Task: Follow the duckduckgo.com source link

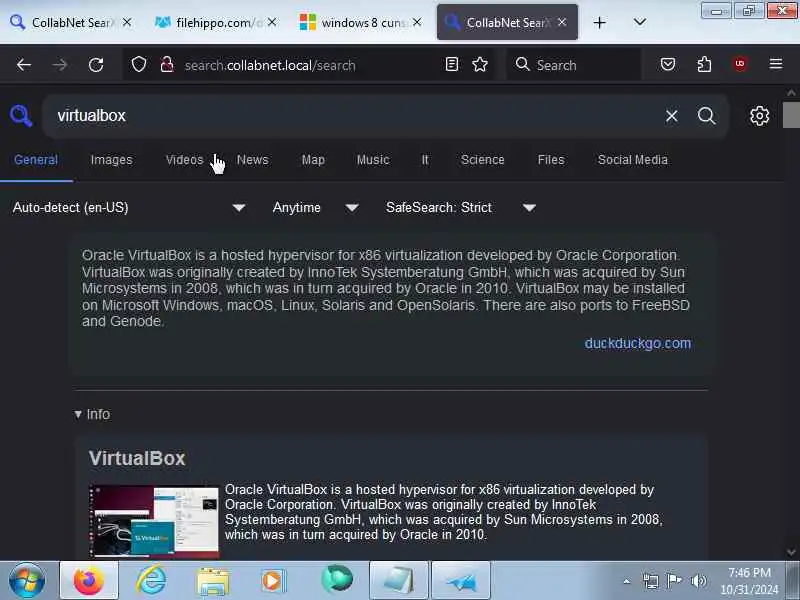Action: pyautogui.click(x=638, y=343)
